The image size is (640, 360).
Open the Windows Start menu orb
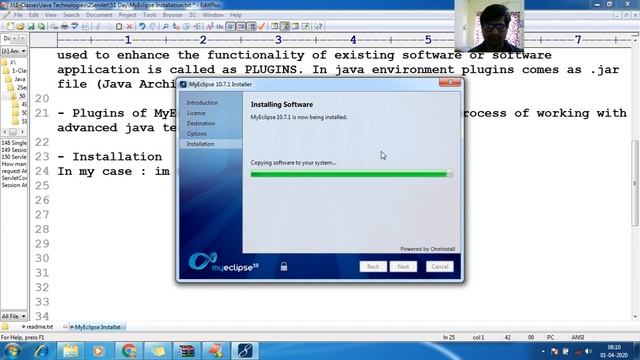[12, 351]
